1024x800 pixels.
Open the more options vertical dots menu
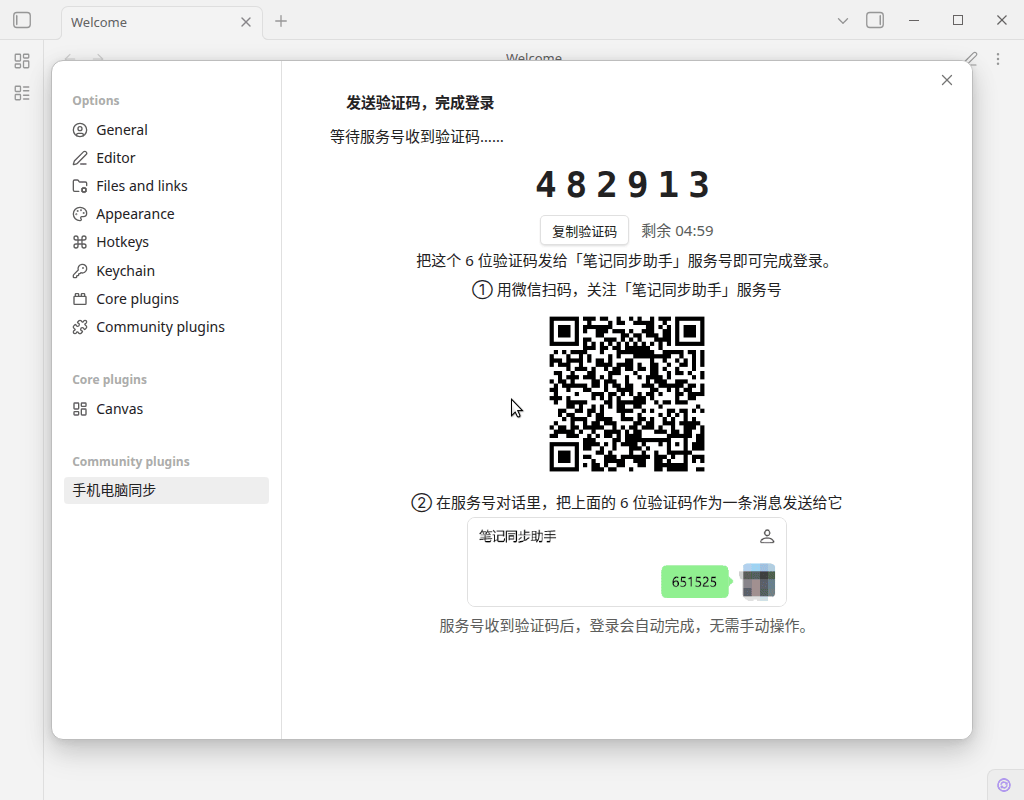(x=997, y=59)
